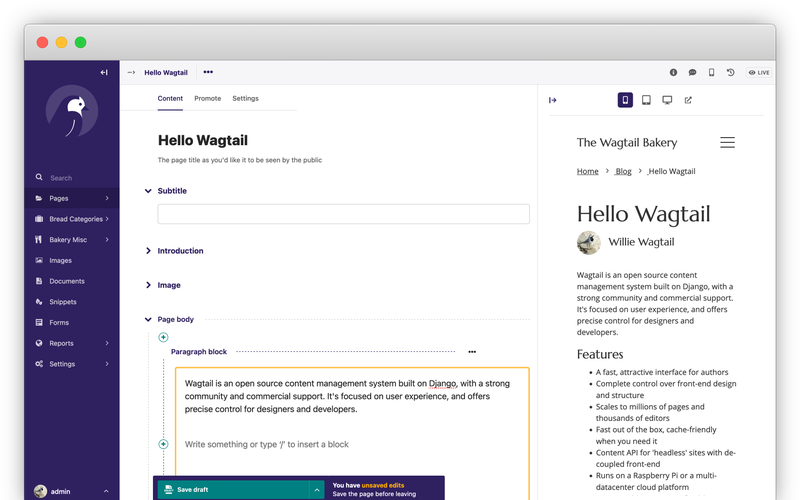Click the Settings cogs icon in sidebar
The height and width of the screenshot is (500, 800).
point(39,364)
